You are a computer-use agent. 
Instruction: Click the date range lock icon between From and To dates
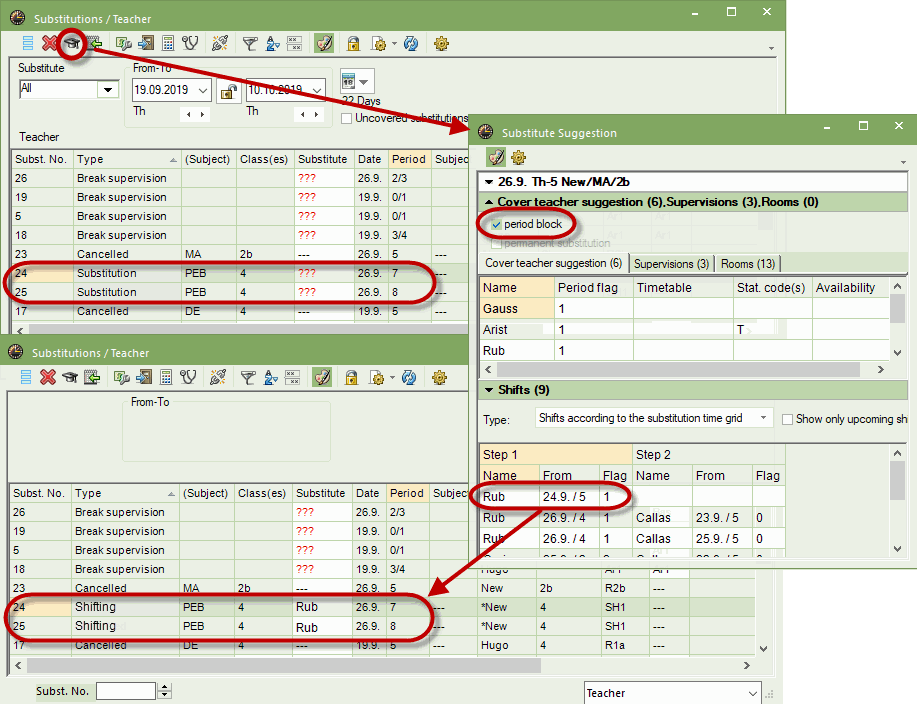(229, 91)
